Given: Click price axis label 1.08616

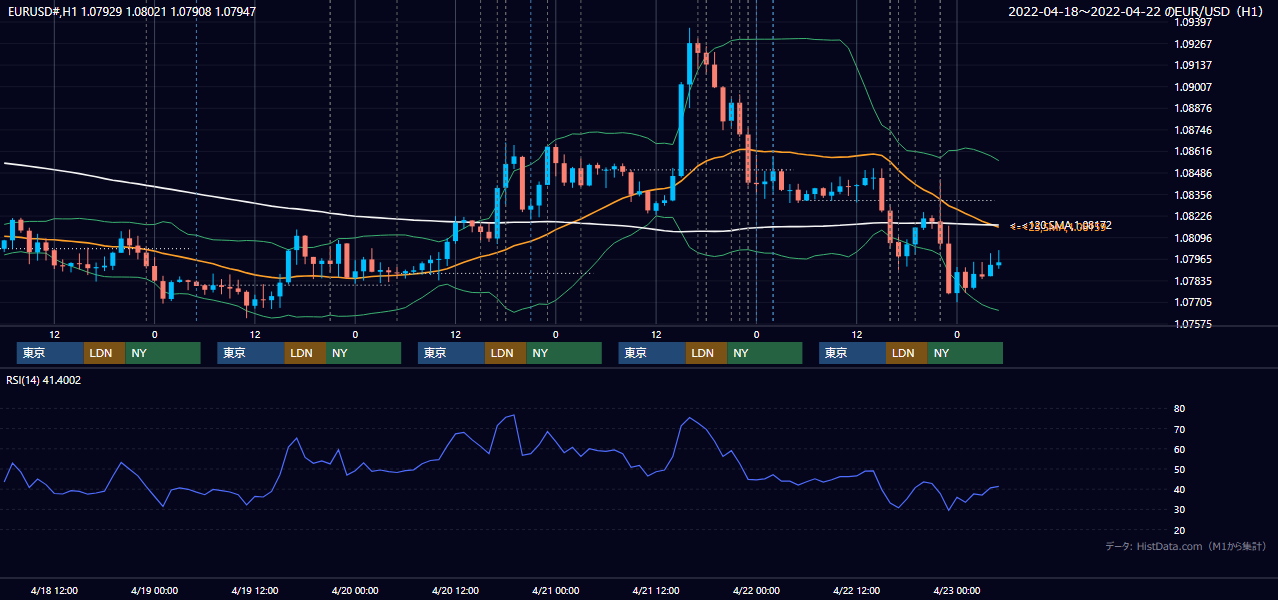Looking at the screenshot, I should pyautogui.click(x=1193, y=151).
